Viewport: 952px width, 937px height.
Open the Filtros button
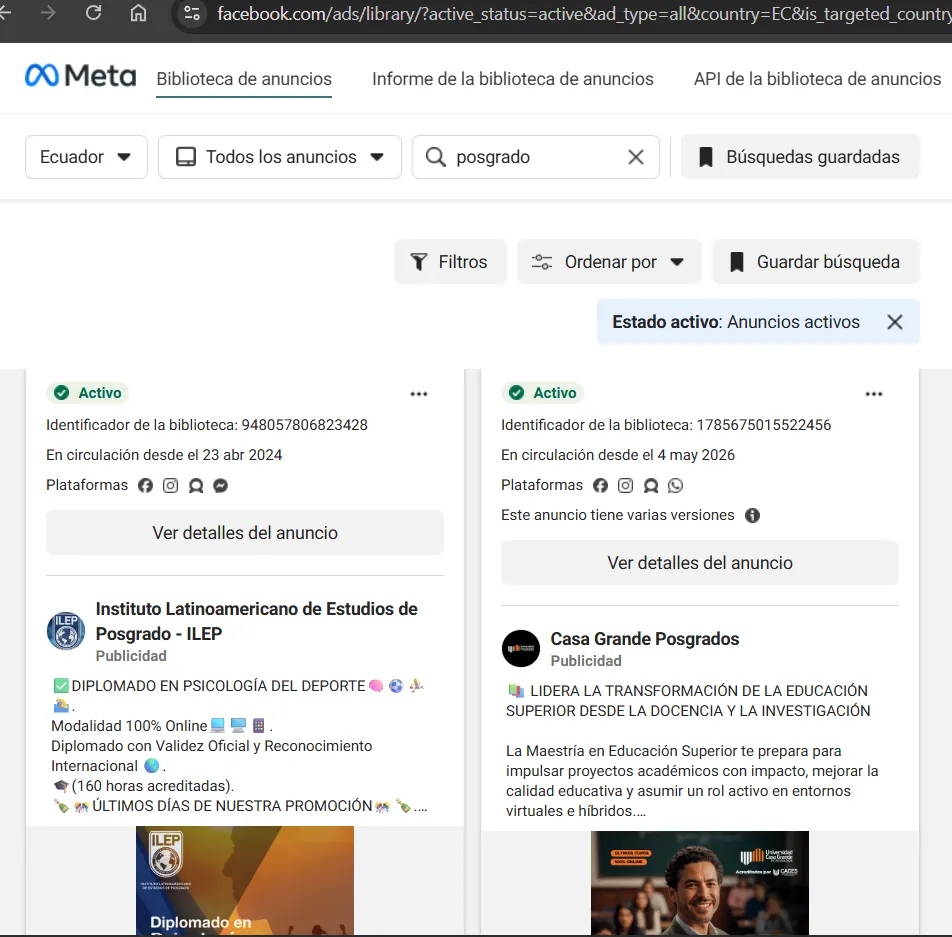tap(450, 262)
